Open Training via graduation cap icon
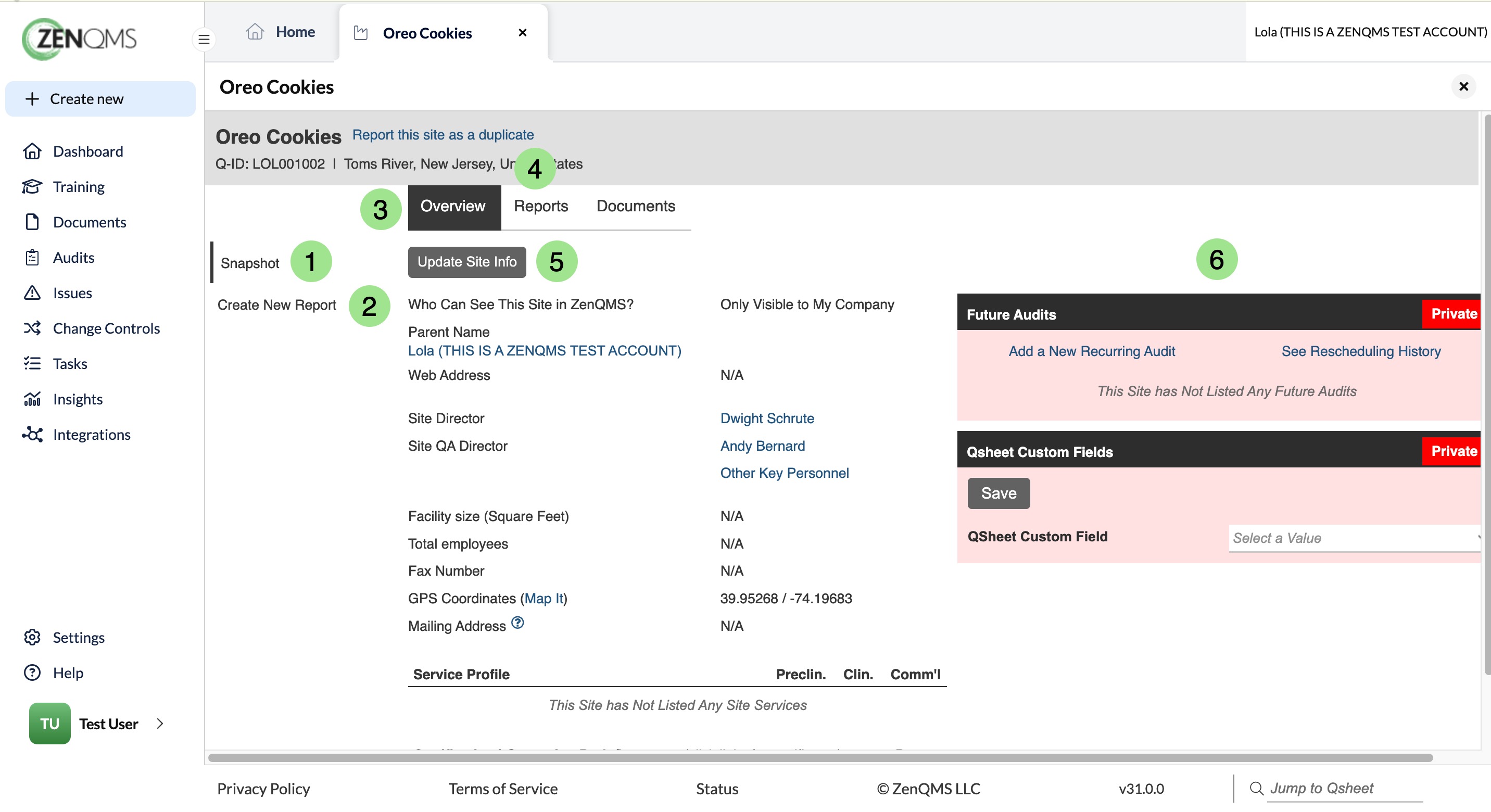The height and width of the screenshot is (812, 1491). (32, 186)
